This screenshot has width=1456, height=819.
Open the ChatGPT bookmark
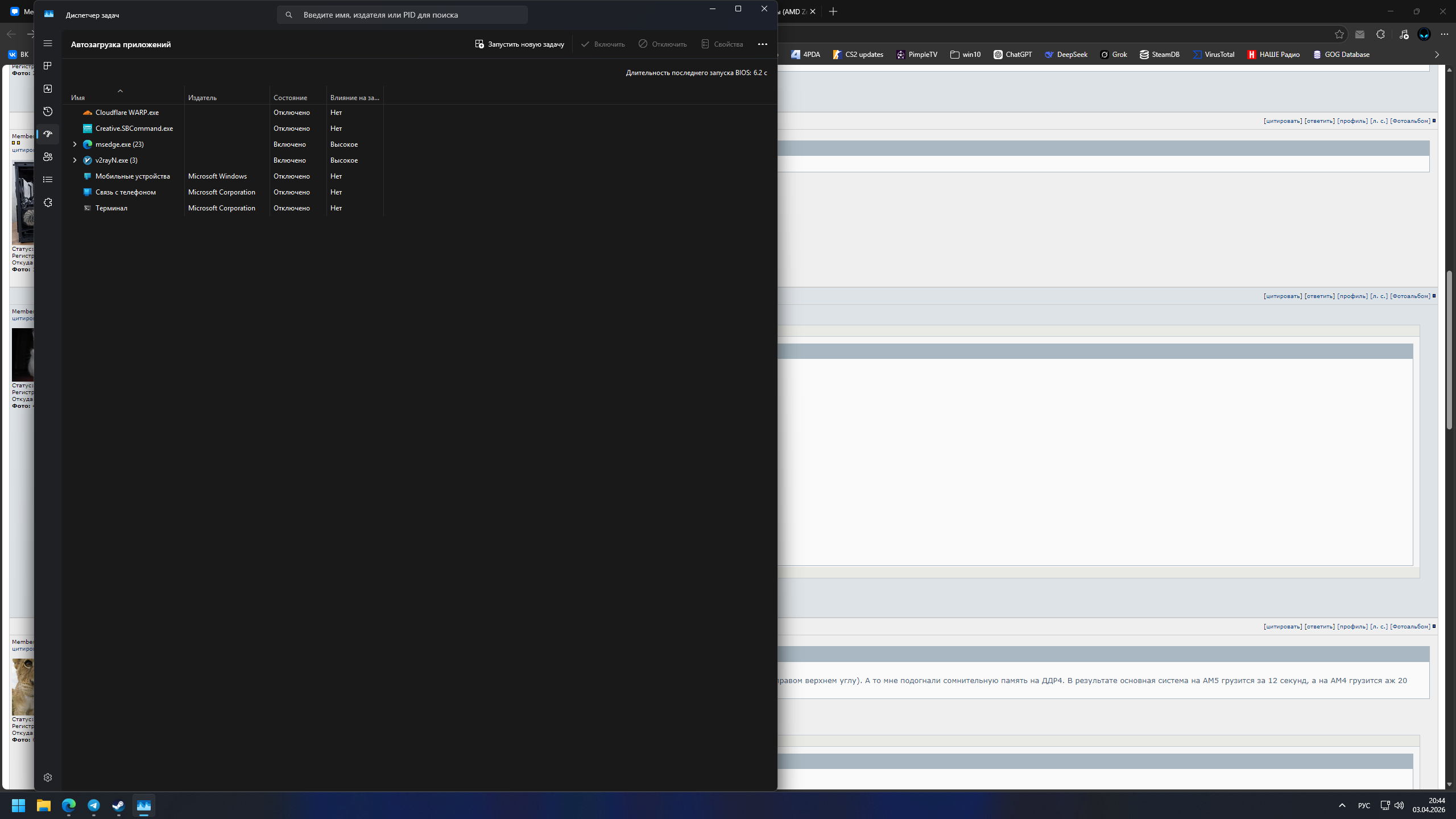pyautogui.click(x=1012, y=55)
